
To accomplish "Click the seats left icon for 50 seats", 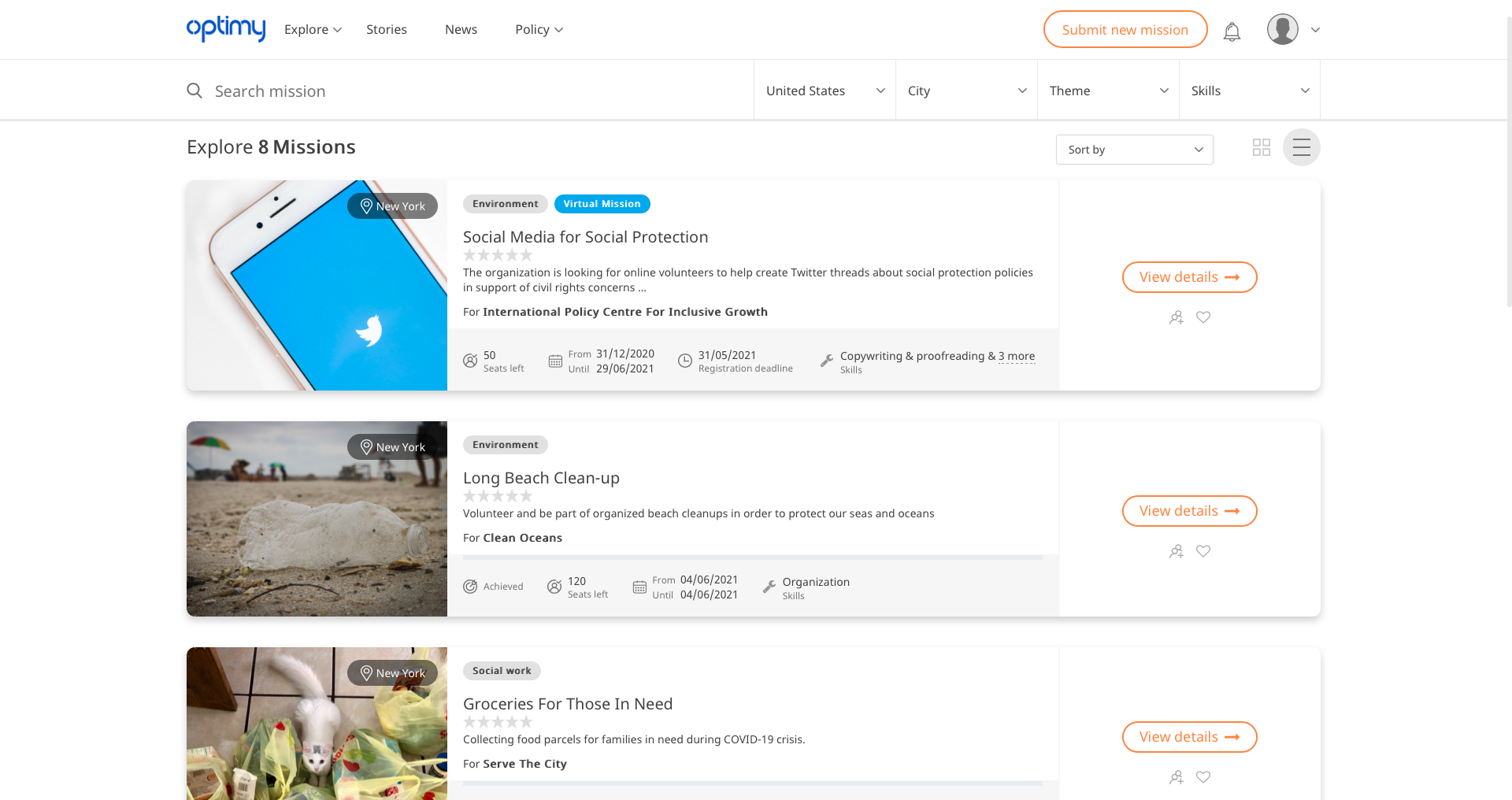I will (470, 361).
